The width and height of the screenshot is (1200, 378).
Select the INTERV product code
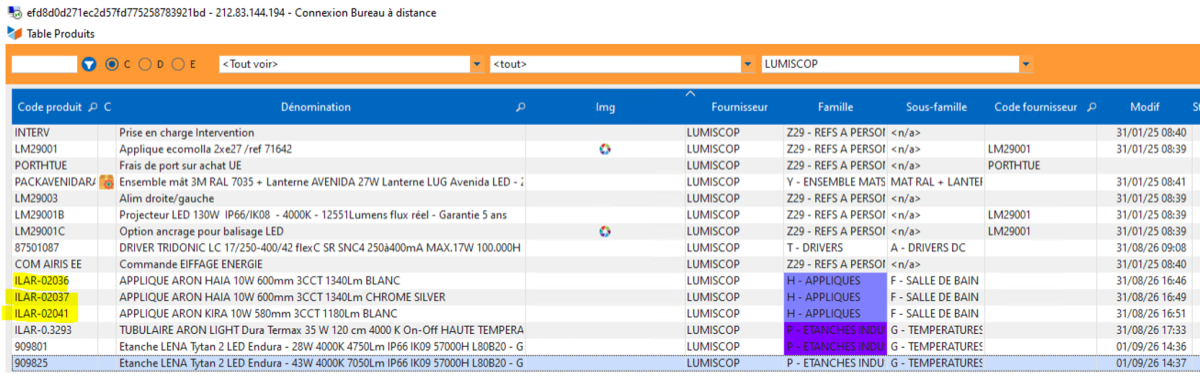32,133
